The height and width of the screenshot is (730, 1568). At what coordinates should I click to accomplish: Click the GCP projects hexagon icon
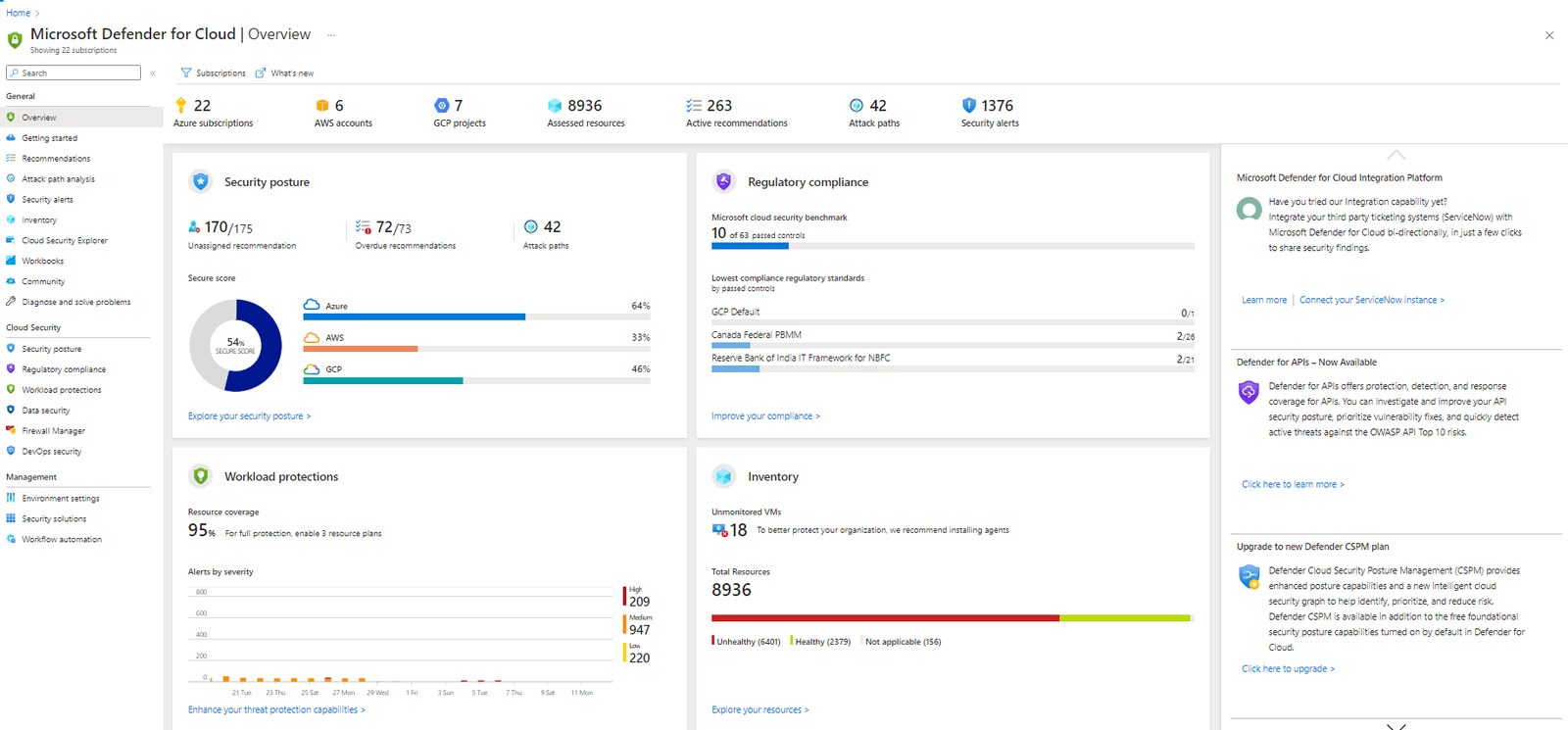click(x=442, y=105)
